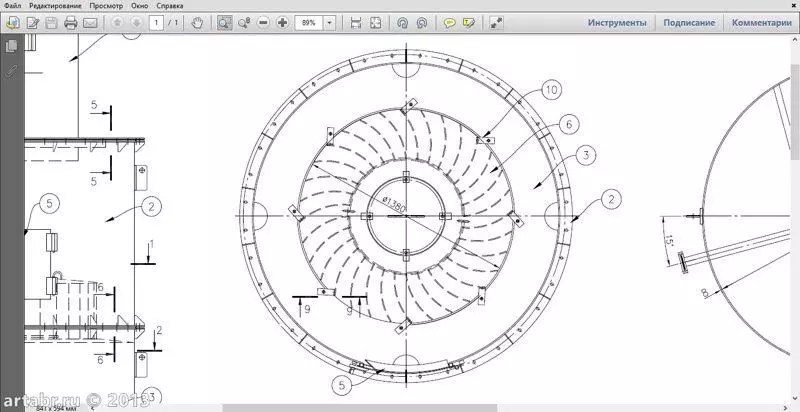
Task: Open the Файл menu
Action: coord(13,6)
